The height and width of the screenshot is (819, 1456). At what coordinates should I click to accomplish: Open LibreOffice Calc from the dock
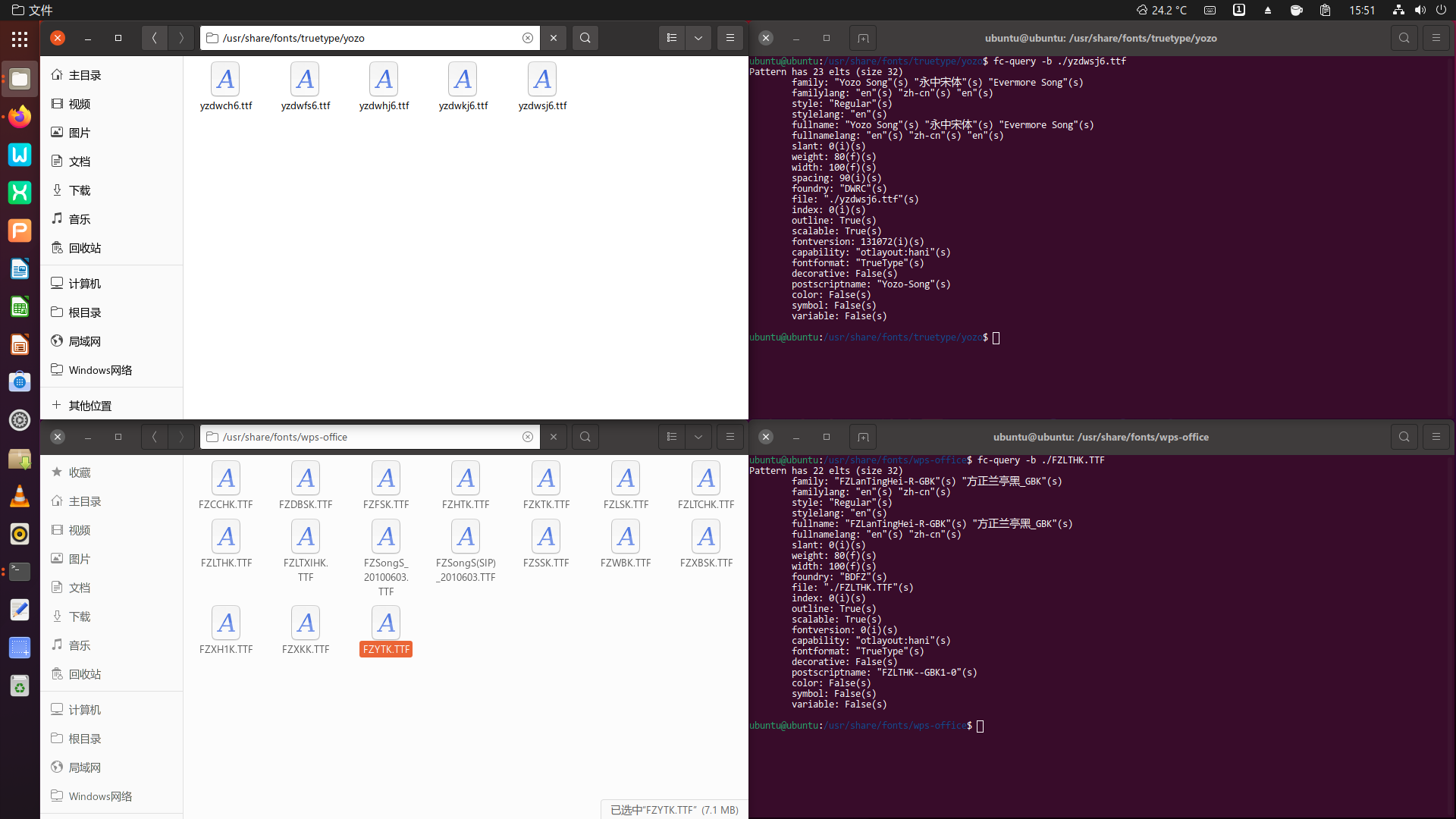(20, 306)
